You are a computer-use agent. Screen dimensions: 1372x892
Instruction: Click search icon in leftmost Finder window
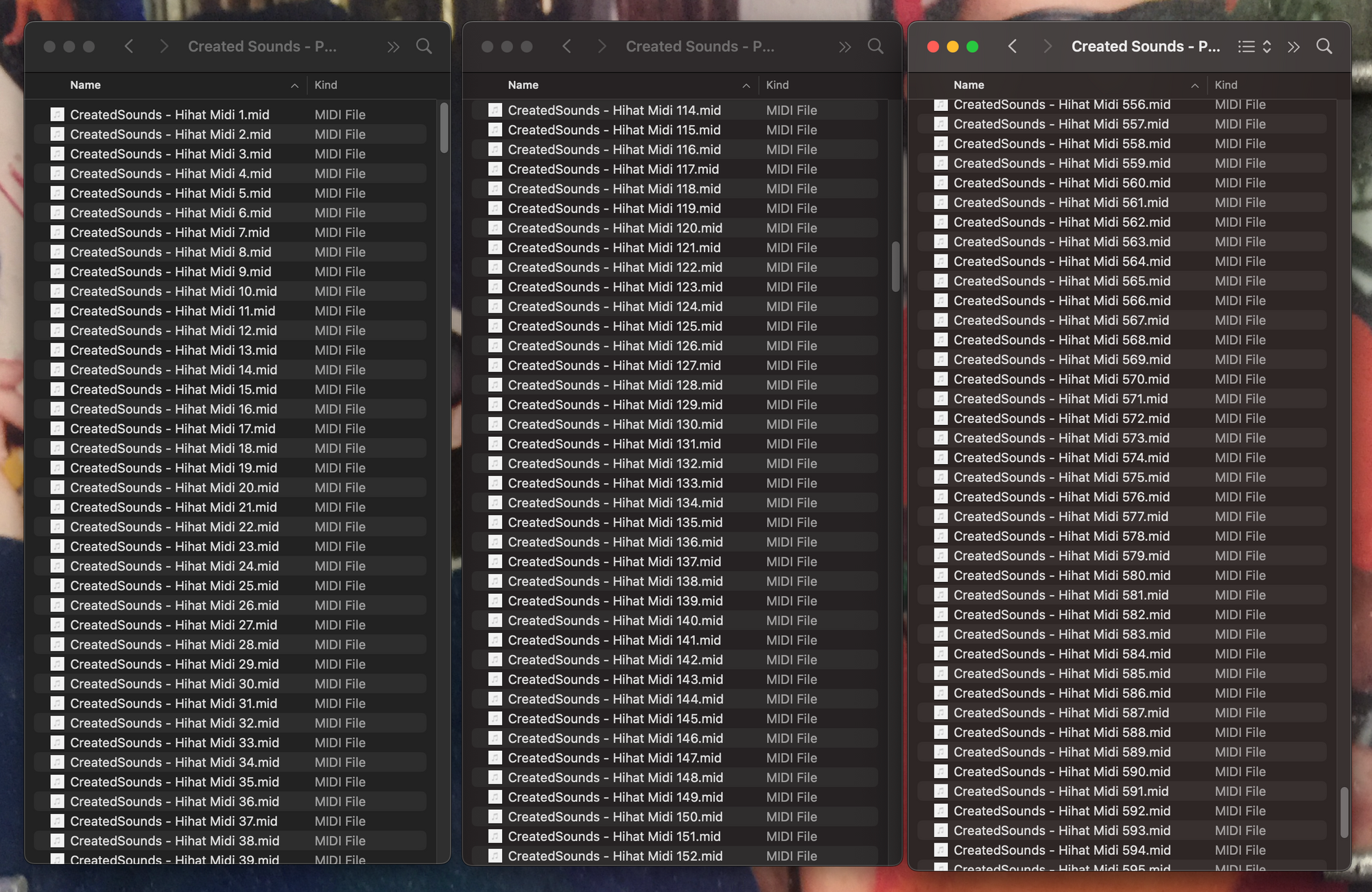pos(424,46)
